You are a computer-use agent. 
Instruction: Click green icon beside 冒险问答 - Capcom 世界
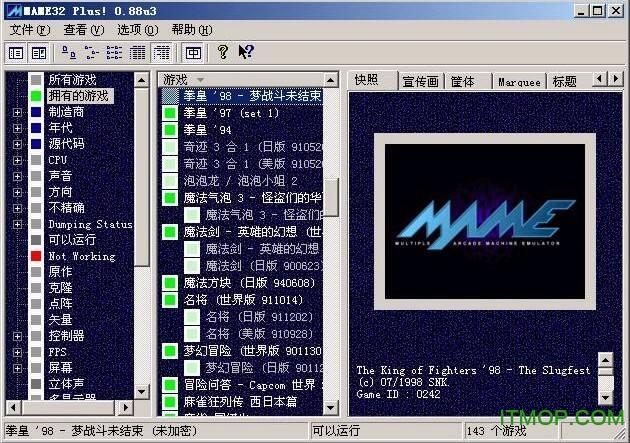[170, 385]
